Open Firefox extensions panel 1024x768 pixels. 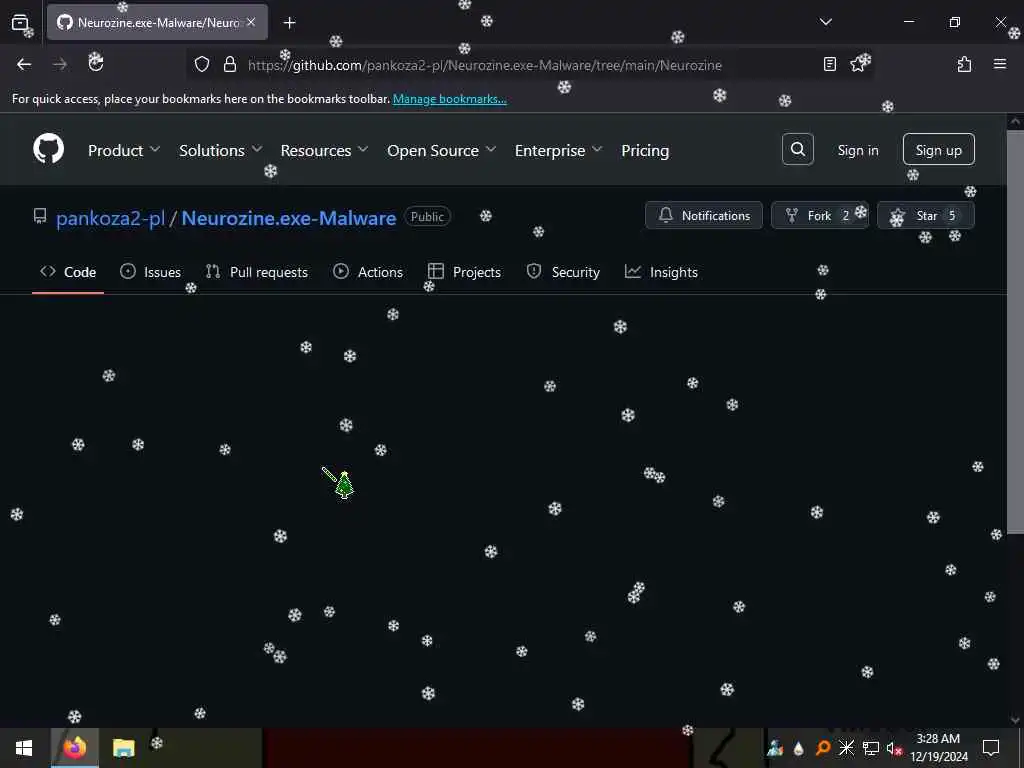point(964,64)
